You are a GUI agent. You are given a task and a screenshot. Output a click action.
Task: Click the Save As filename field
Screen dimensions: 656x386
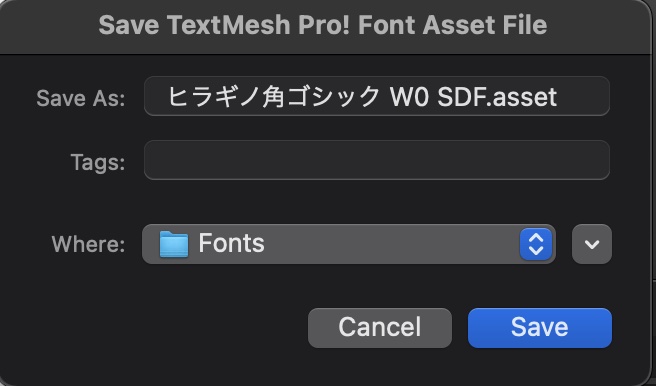pyautogui.click(x=377, y=97)
